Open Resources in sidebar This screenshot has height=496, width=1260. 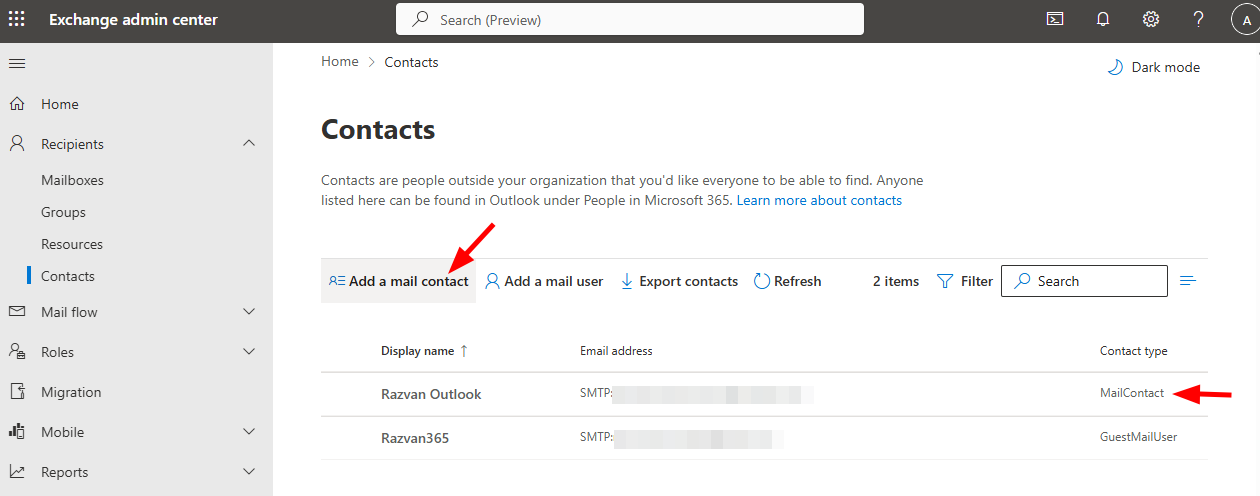72,244
